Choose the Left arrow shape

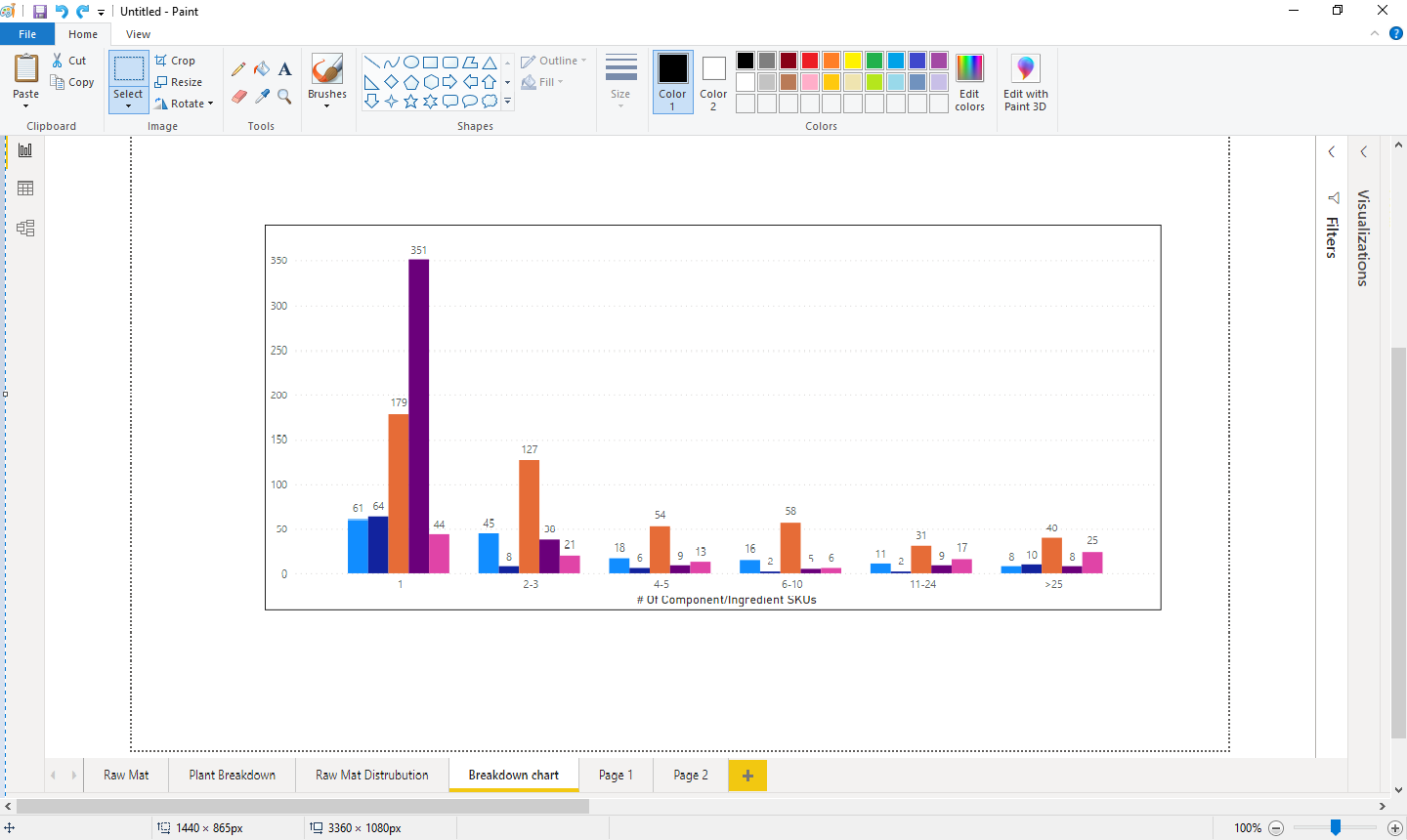[x=470, y=82]
